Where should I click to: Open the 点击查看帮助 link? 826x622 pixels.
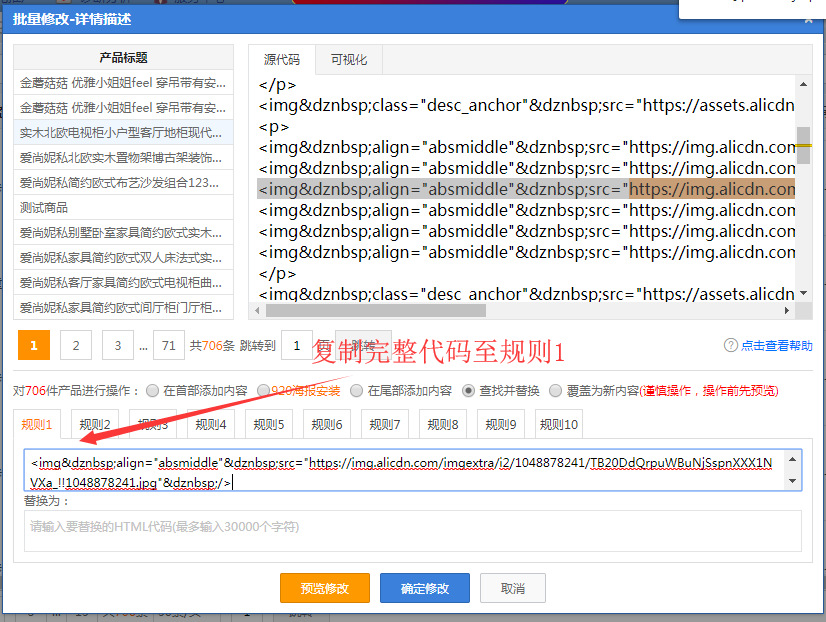point(777,345)
